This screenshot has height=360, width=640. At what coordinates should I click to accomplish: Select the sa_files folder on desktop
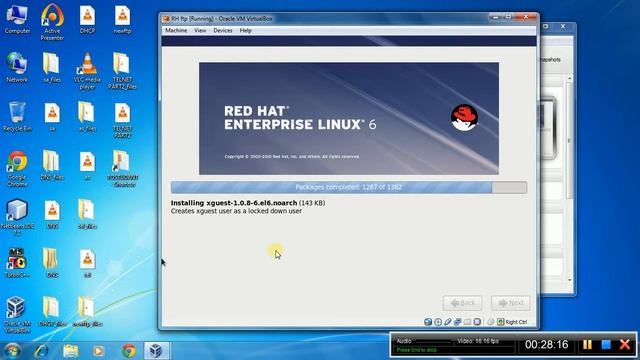pos(52,68)
